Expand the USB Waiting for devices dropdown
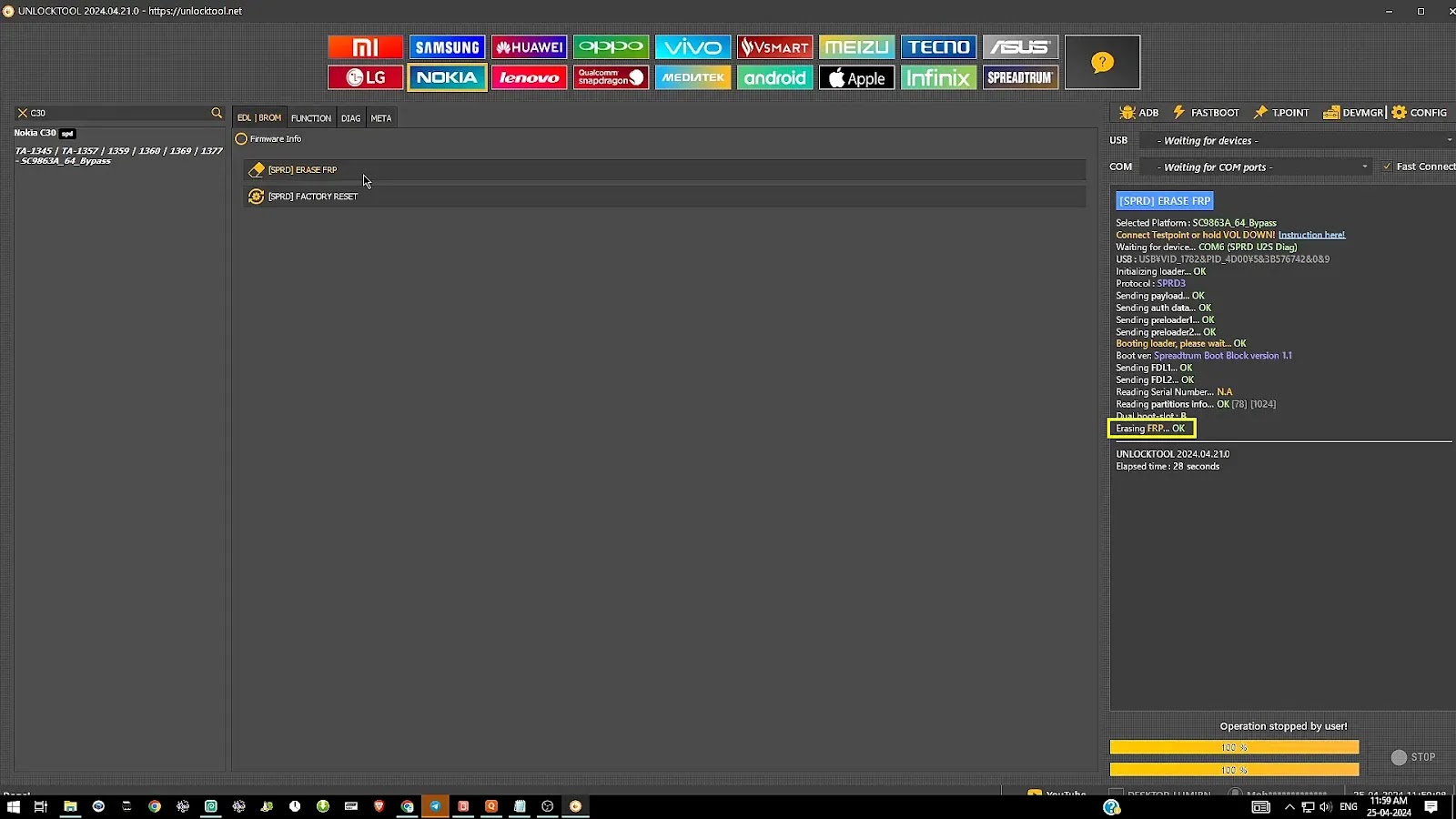Screen dimensions: 1456x819 point(1298,141)
